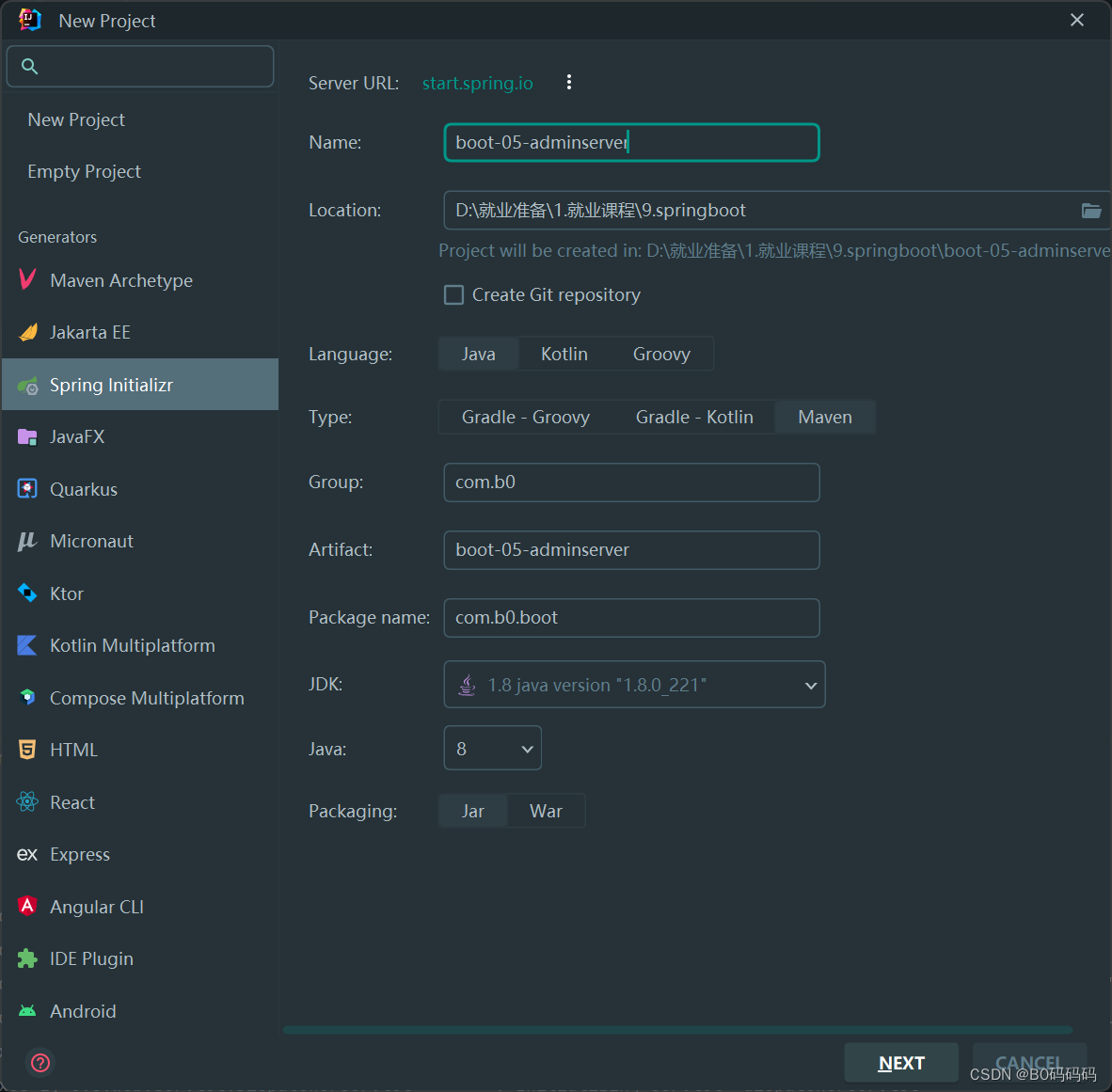Image resolution: width=1112 pixels, height=1092 pixels.
Task: Choose Spring Initializr generator
Action: 140,385
